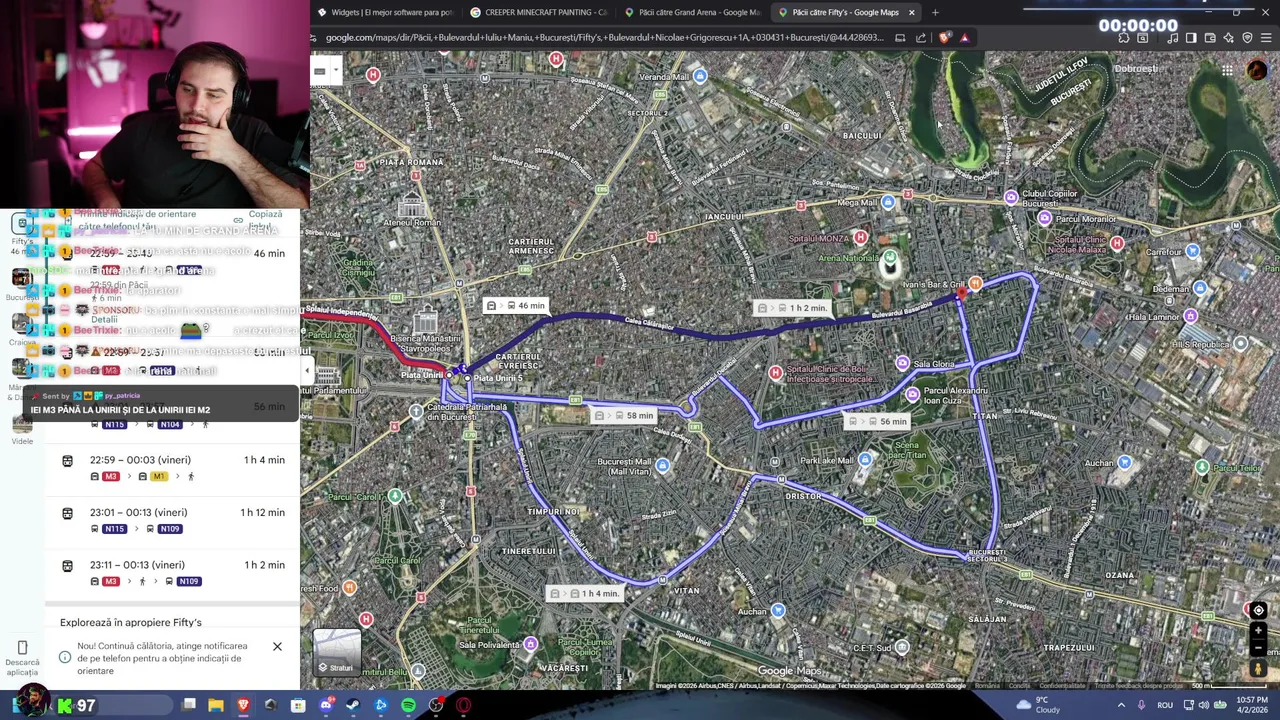
Task: Open clock showing 10:57 PM
Action: click(x=1252, y=705)
